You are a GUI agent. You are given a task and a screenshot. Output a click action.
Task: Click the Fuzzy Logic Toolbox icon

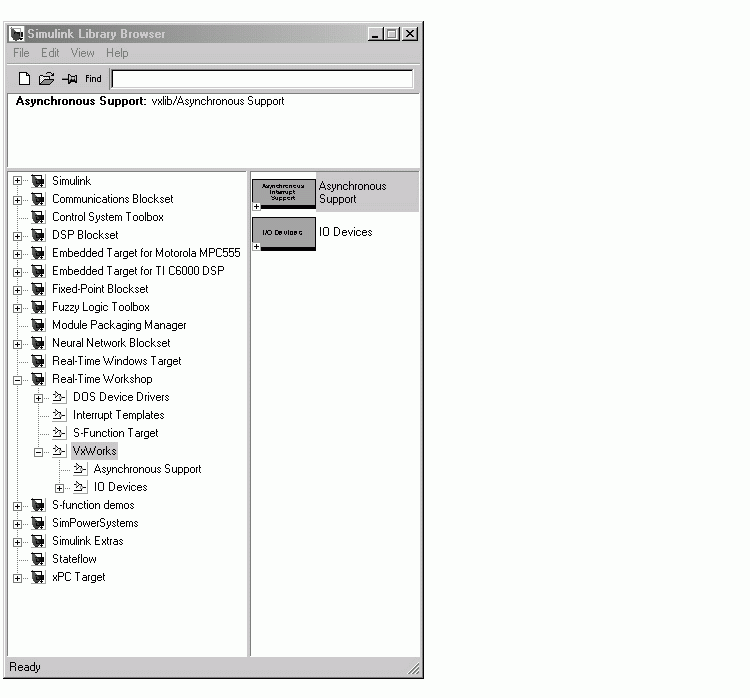coord(38,307)
